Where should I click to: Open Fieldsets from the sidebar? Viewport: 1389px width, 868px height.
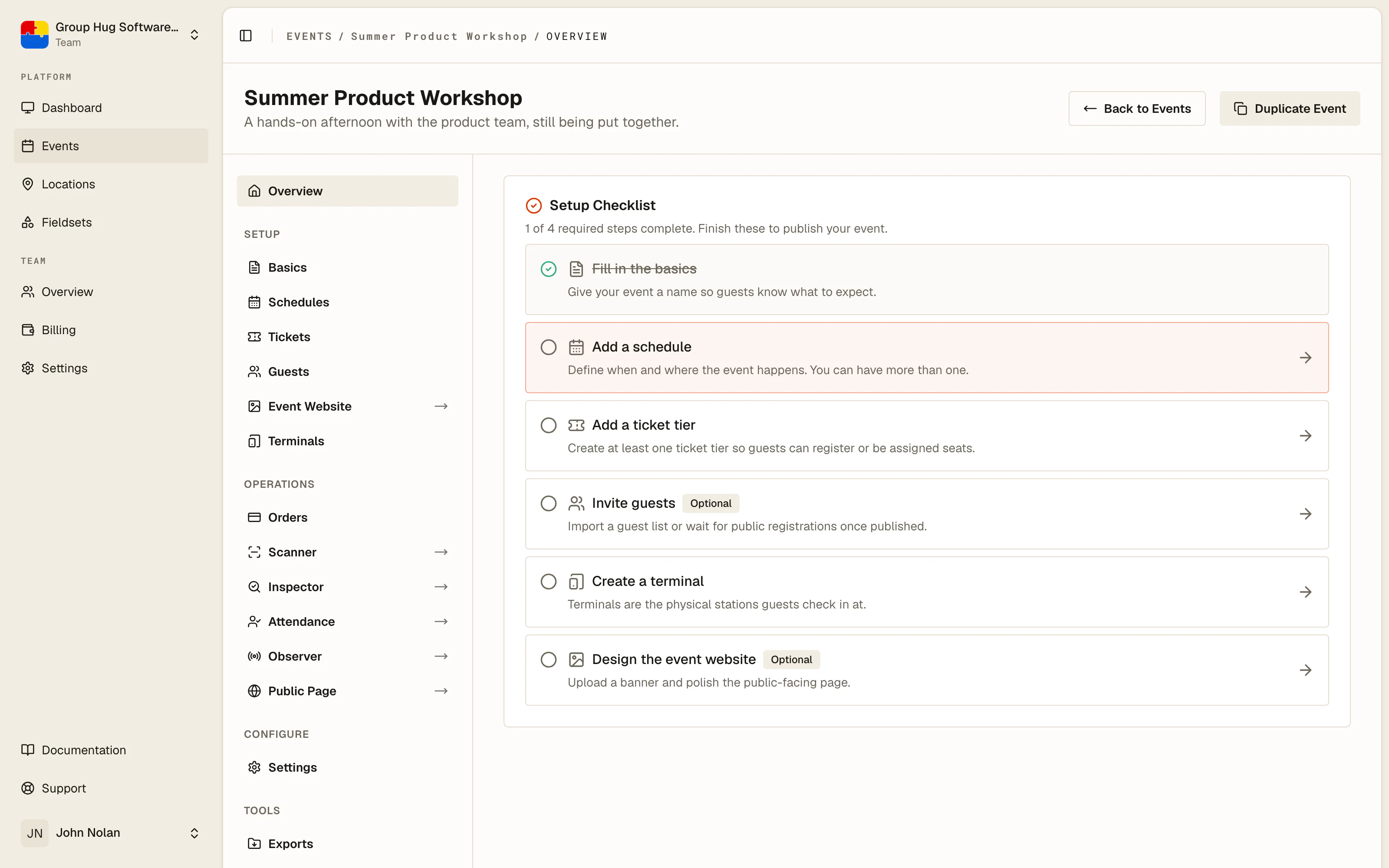coord(111,222)
